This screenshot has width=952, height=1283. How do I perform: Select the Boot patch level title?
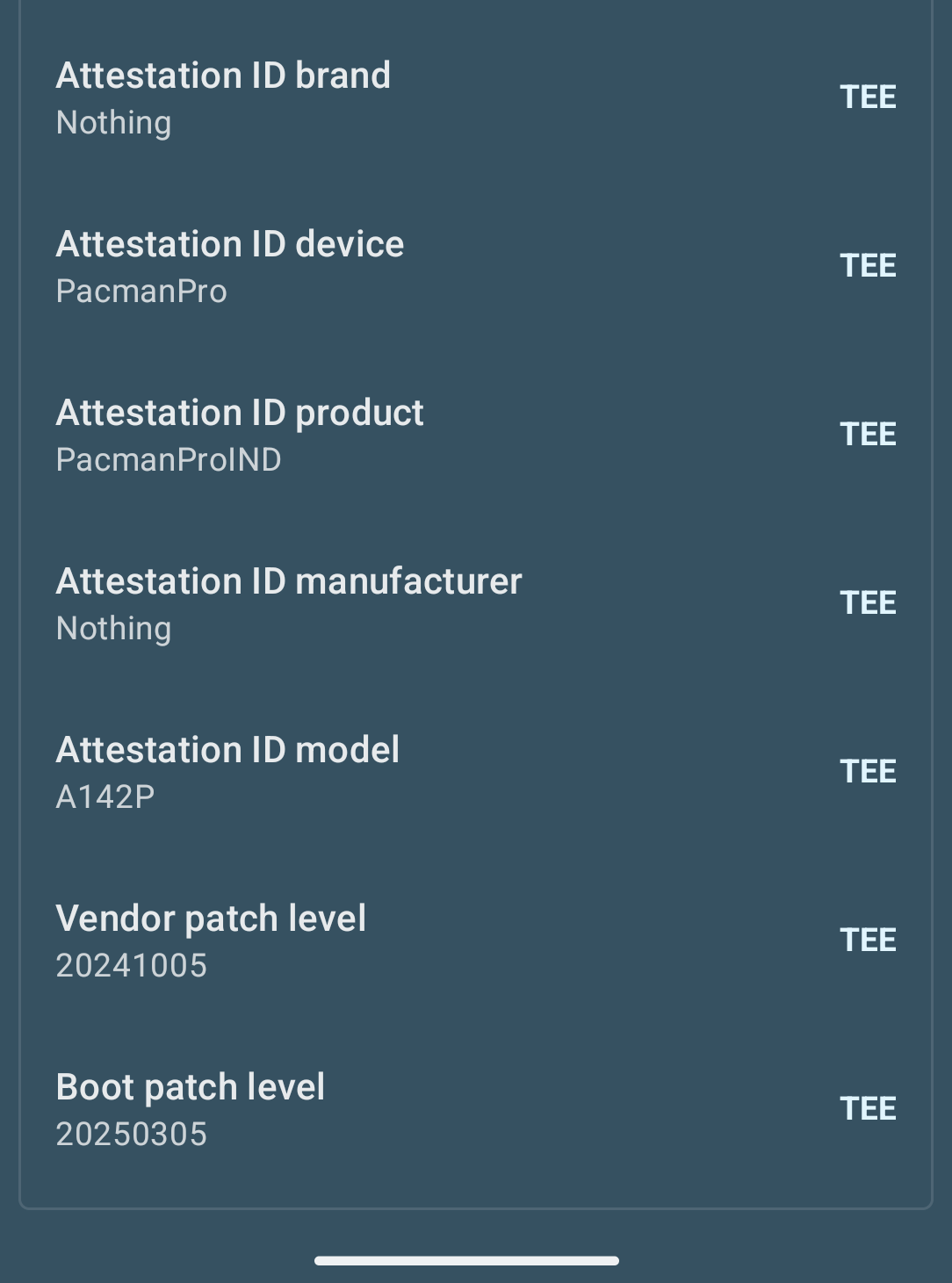click(x=191, y=1088)
